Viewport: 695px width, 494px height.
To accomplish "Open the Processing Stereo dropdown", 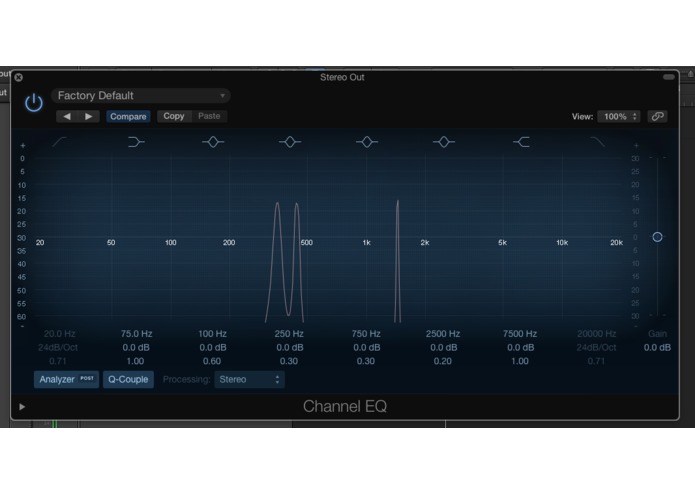I will click(x=250, y=380).
